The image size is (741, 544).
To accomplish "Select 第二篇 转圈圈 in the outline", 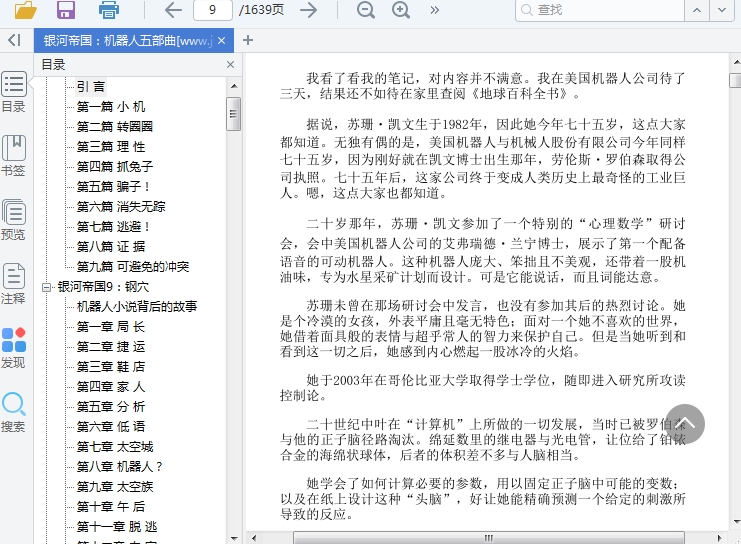I will (115, 127).
